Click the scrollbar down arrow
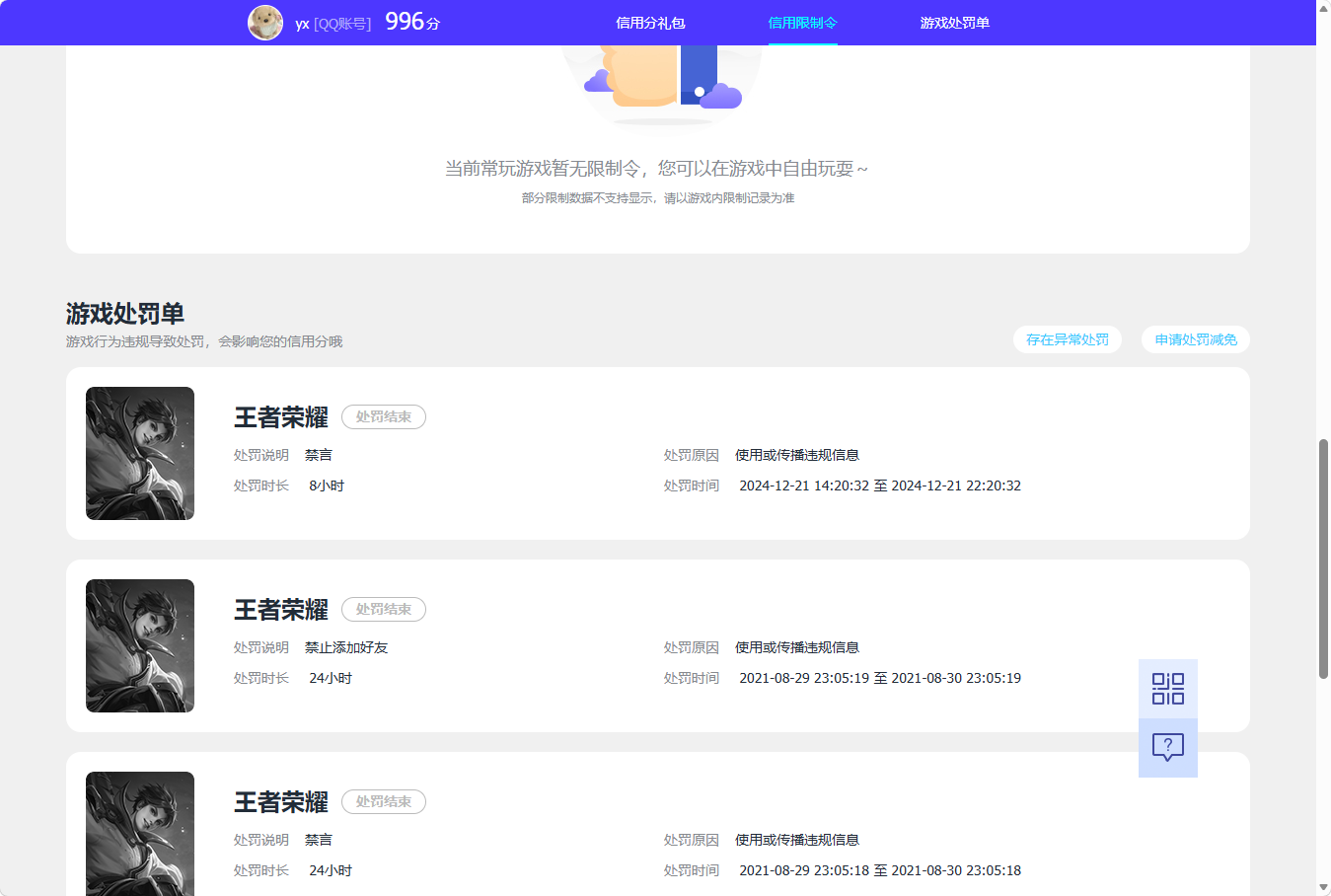Viewport: 1331px width, 896px height. click(x=1323, y=888)
